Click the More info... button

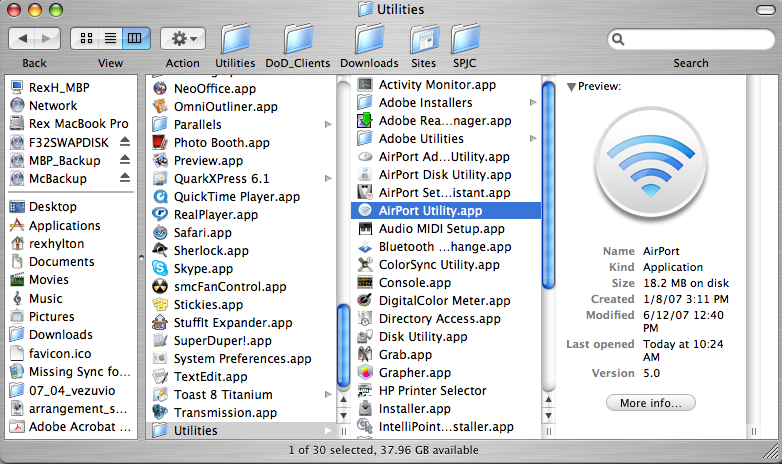(650, 403)
